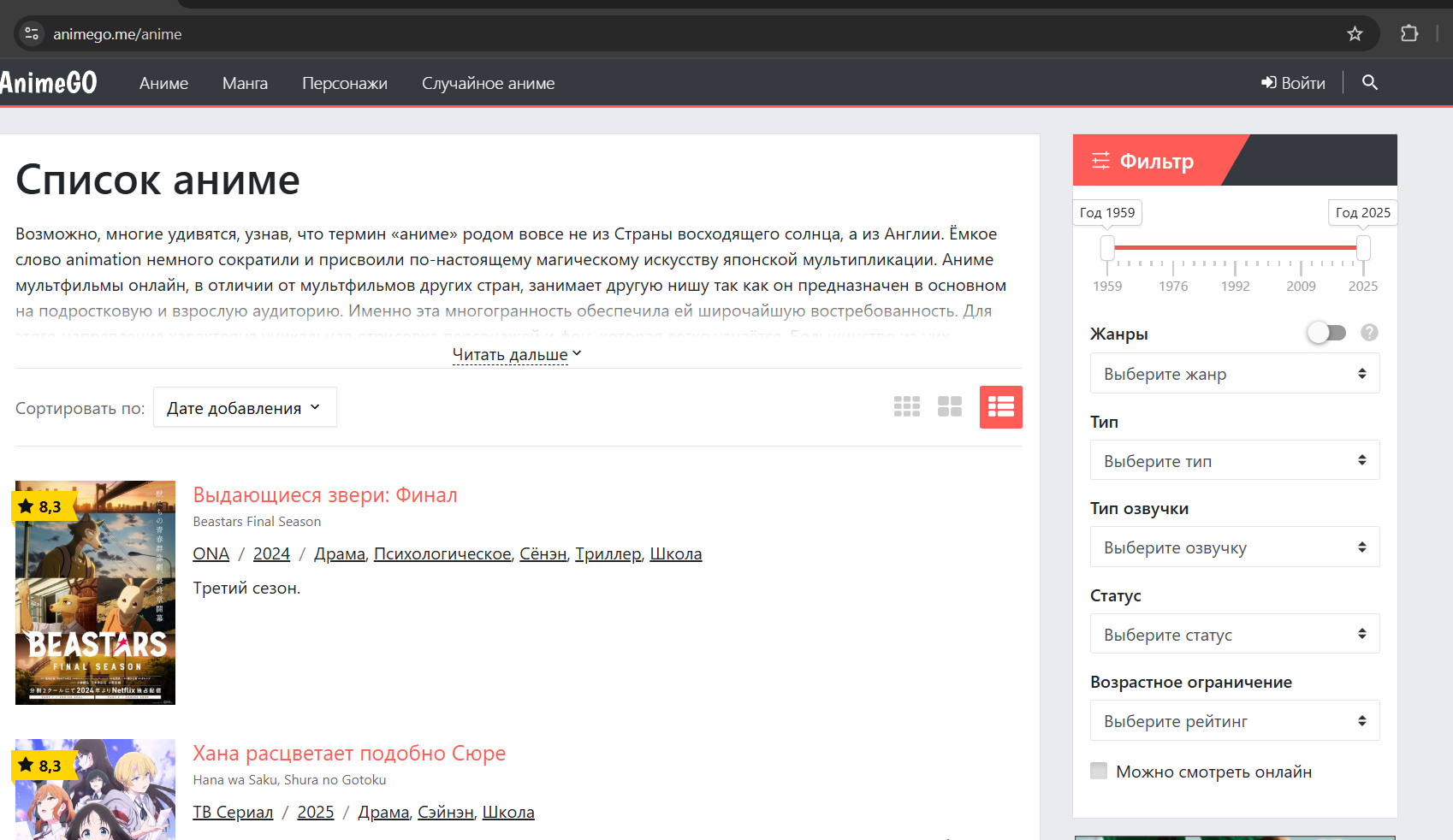Open the Выберите жанр dropdown
The width and height of the screenshot is (1453, 840).
click(x=1235, y=374)
